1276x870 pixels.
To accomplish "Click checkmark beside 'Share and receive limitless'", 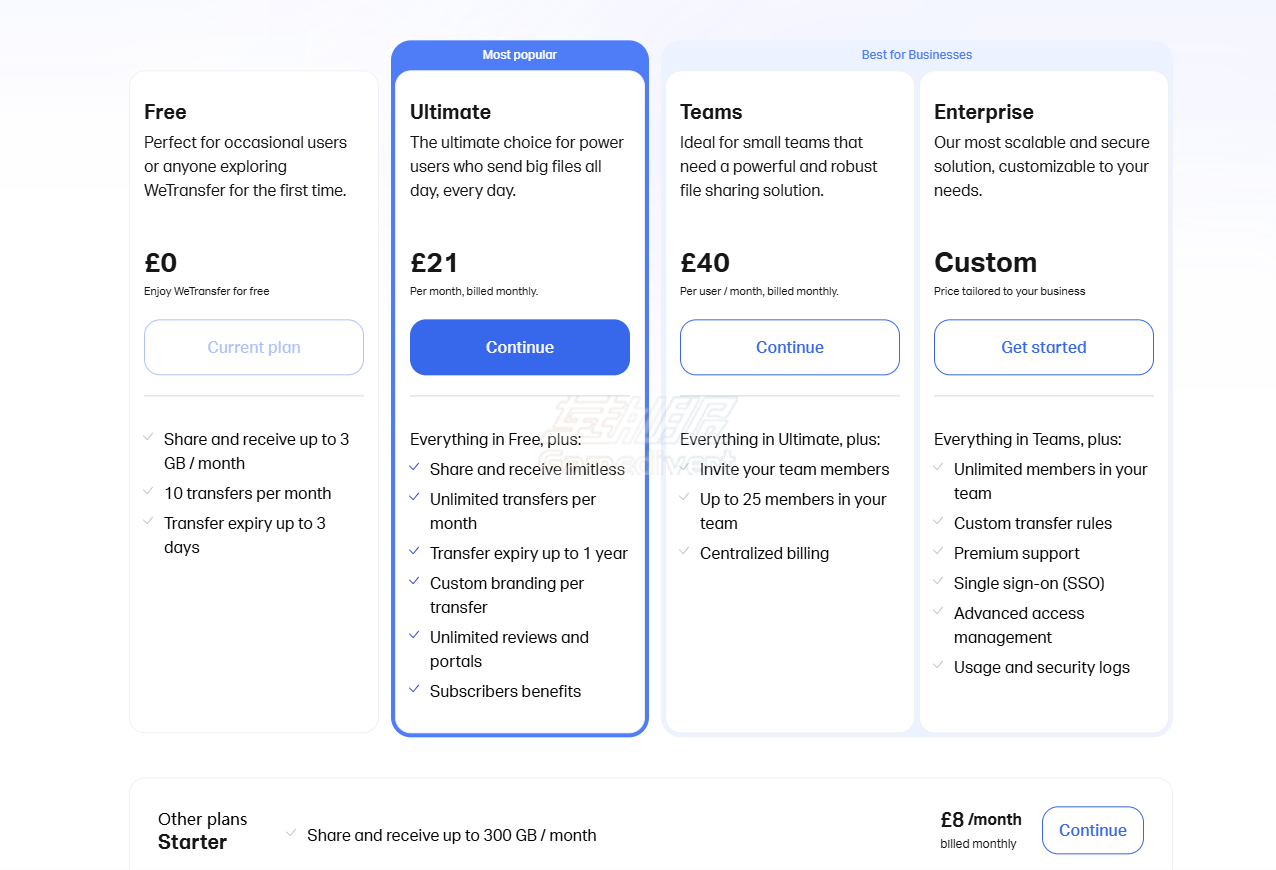I will tap(414, 467).
